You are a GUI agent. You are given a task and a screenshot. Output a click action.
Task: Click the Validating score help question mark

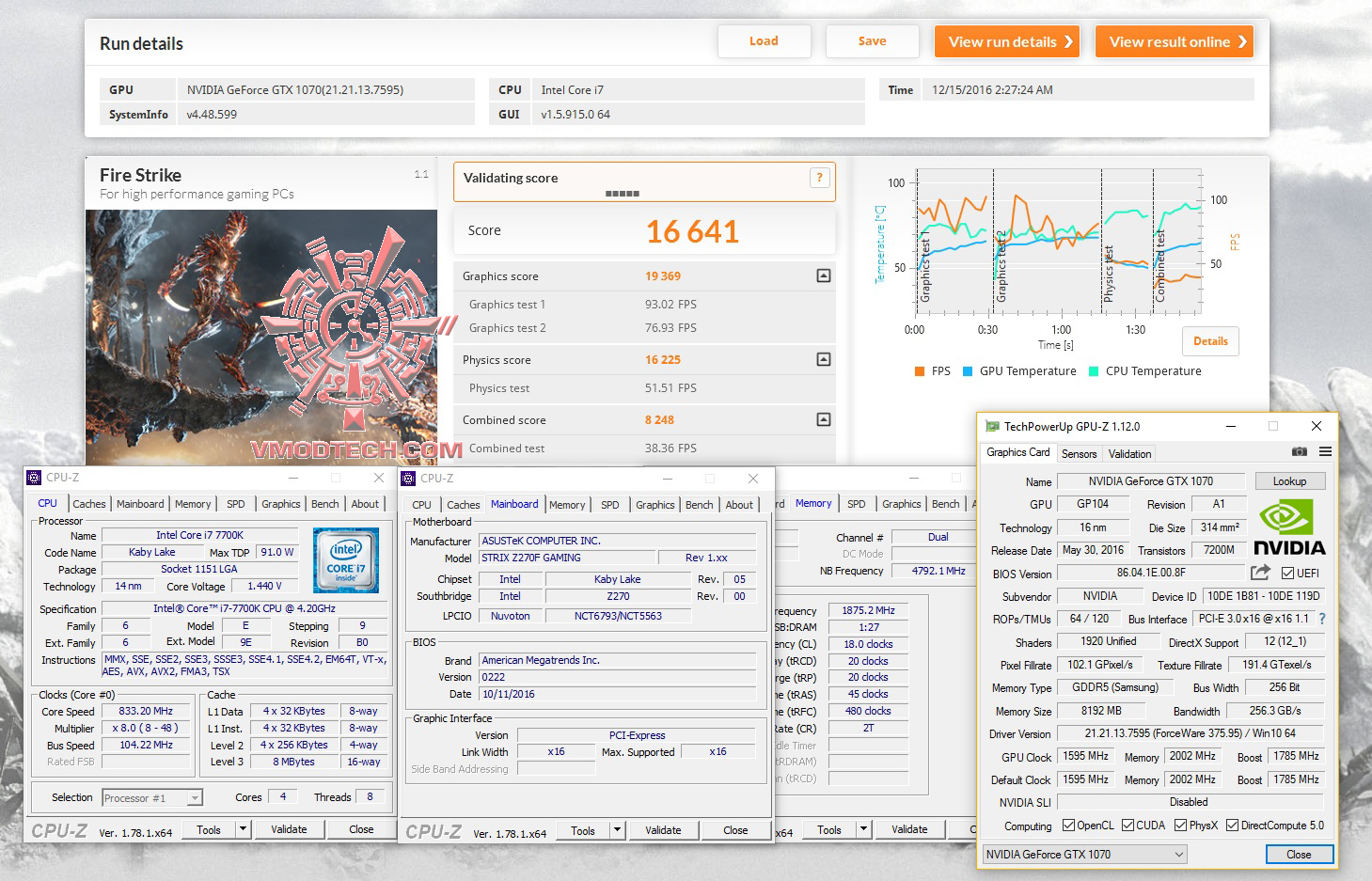pos(819,178)
